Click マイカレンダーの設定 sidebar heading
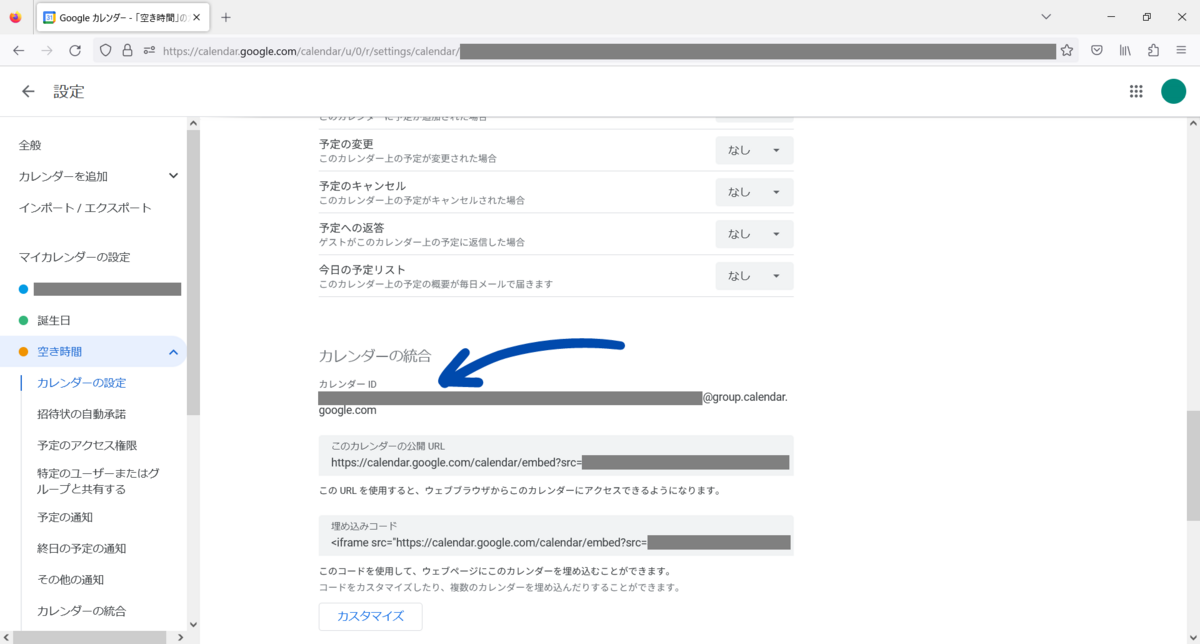The width and height of the screenshot is (1200, 644). [74, 257]
